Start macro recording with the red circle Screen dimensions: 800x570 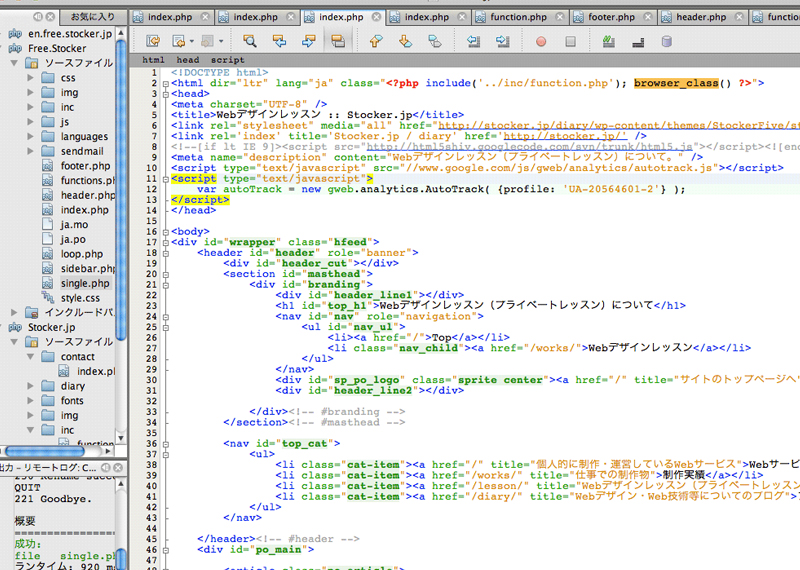coord(541,41)
